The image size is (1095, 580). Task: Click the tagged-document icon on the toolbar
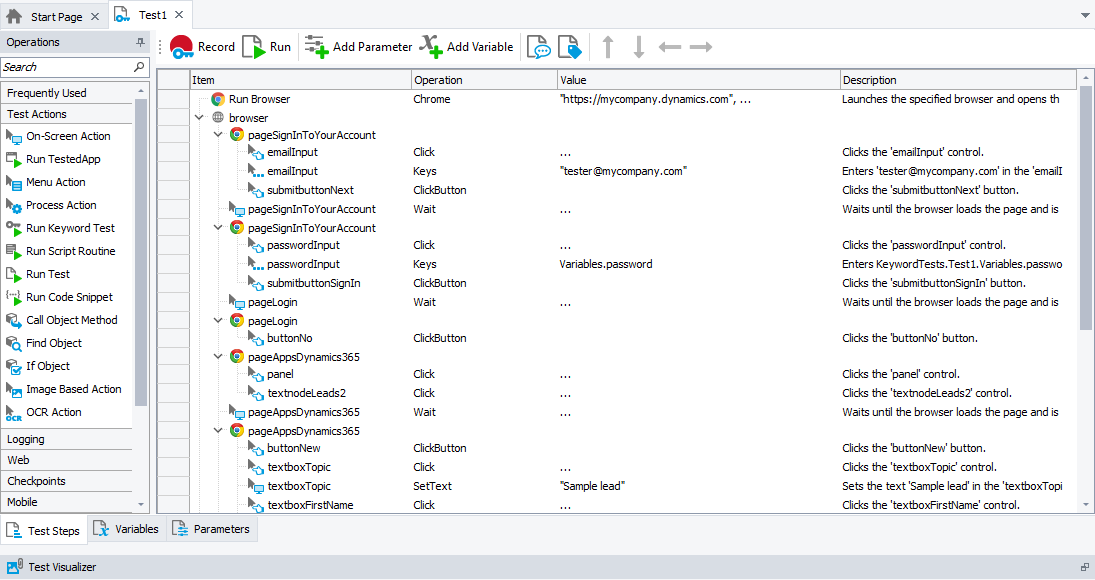570,46
